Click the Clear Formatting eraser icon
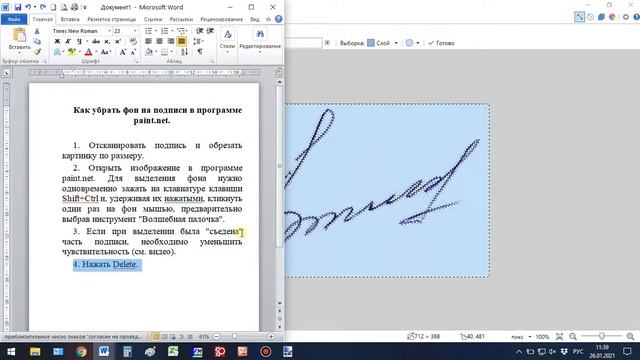 click(x=133, y=41)
